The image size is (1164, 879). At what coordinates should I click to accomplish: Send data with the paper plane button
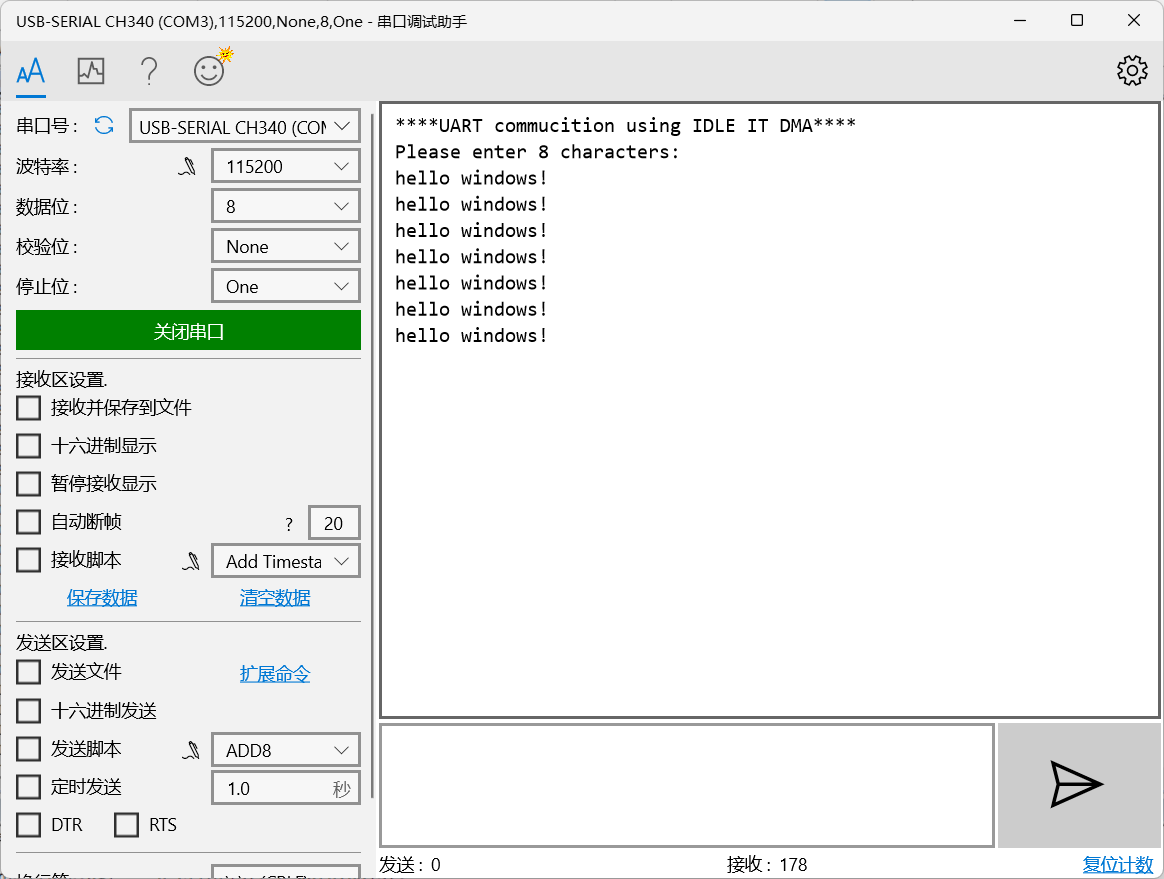(x=1077, y=785)
